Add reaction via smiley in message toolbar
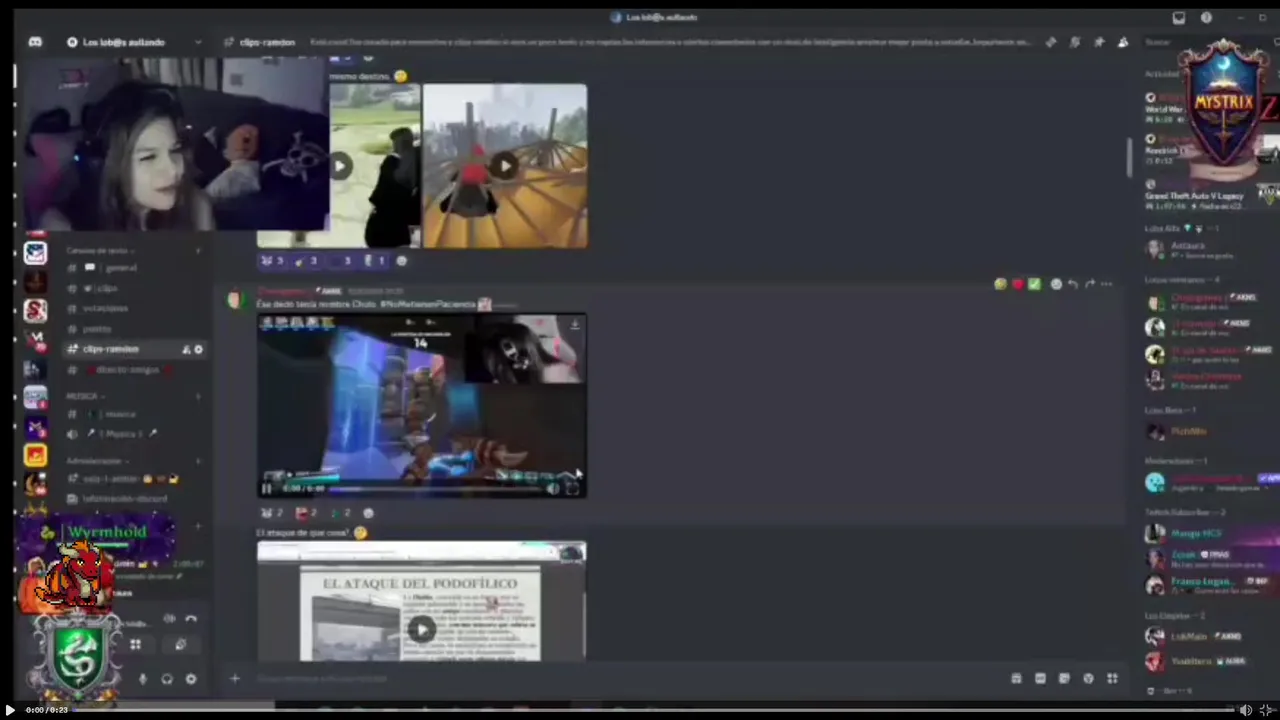1280x720 pixels. [1056, 284]
